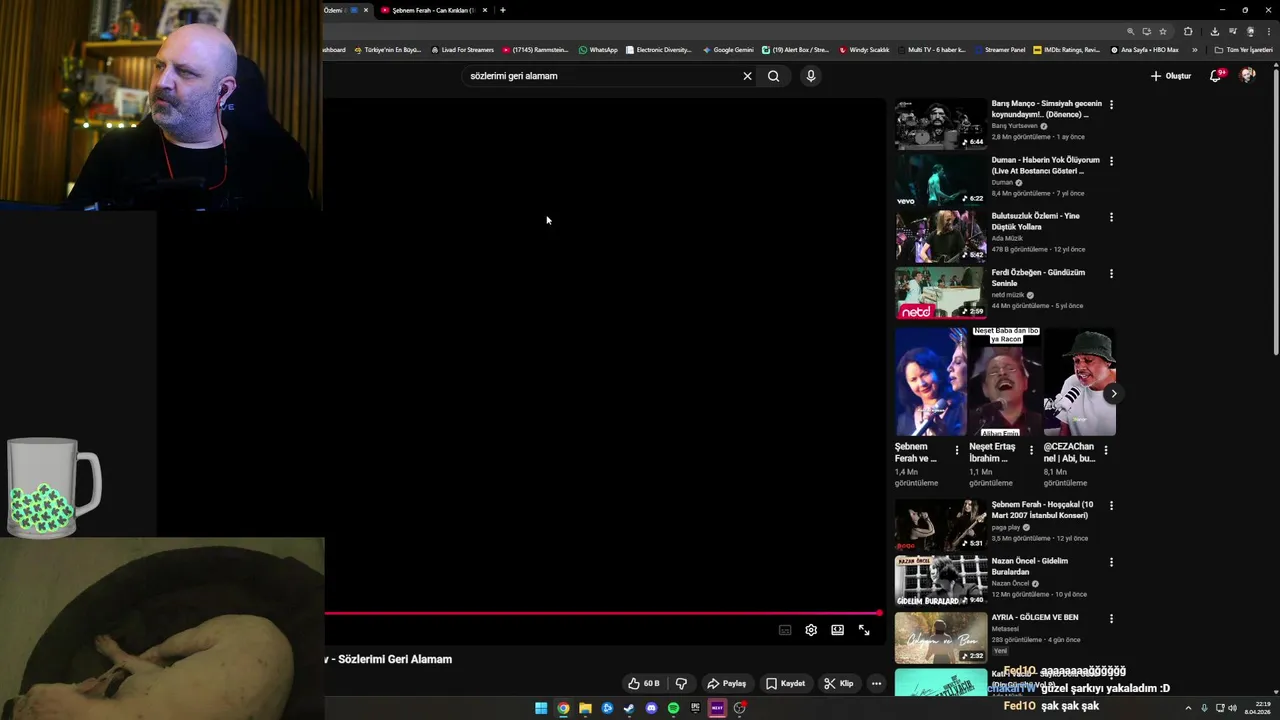Open Streamer Panel bookmark
1280x720 pixels.
[999, 49]
